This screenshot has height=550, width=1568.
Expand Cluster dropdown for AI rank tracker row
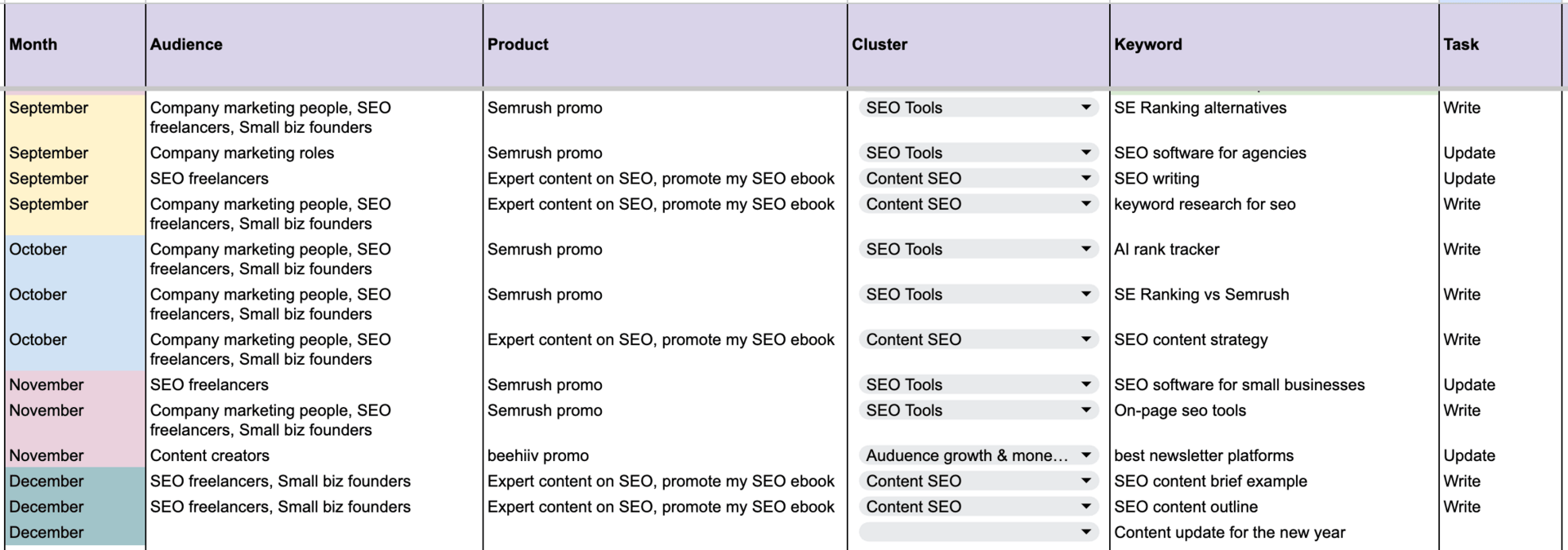(1085, 249)
